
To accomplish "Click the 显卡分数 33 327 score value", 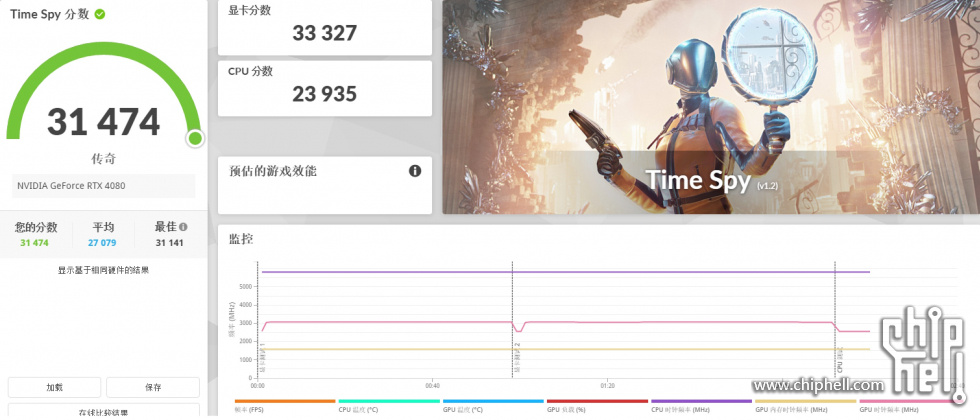I will (324, 32).
